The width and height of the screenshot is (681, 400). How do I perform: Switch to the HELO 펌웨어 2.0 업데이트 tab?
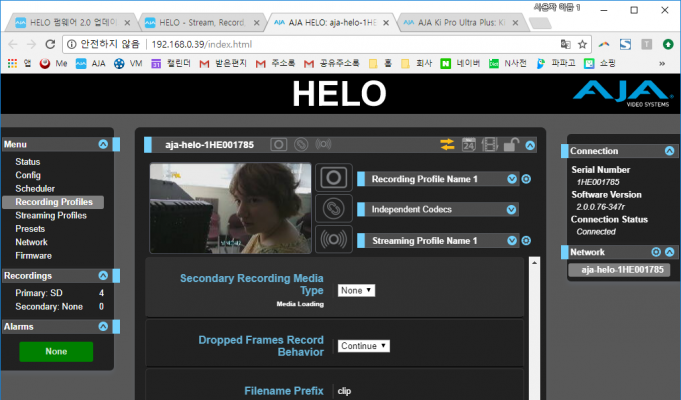tap(73, 23)
